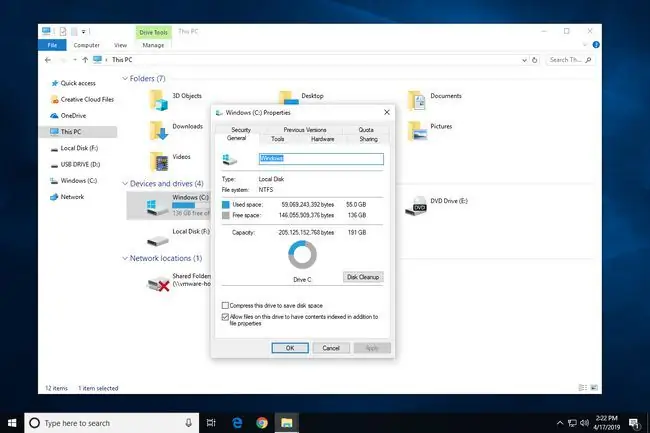The width and height of the screenshot is (650, 433).
Task: Switch to the Quota tab
Action: click(x=366, y=130)
